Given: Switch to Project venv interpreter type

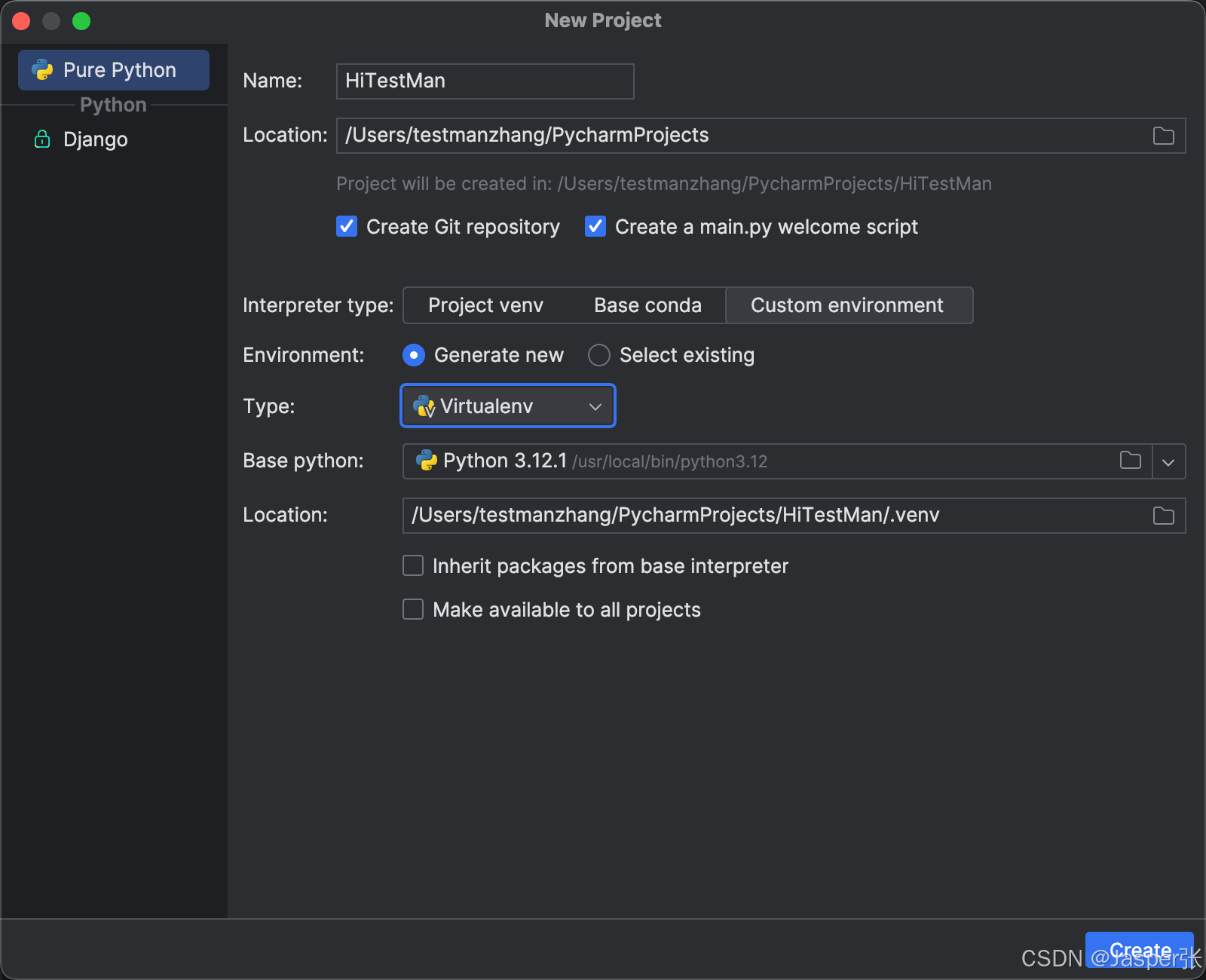Looking at the screenshot, I should click(485, 305).
